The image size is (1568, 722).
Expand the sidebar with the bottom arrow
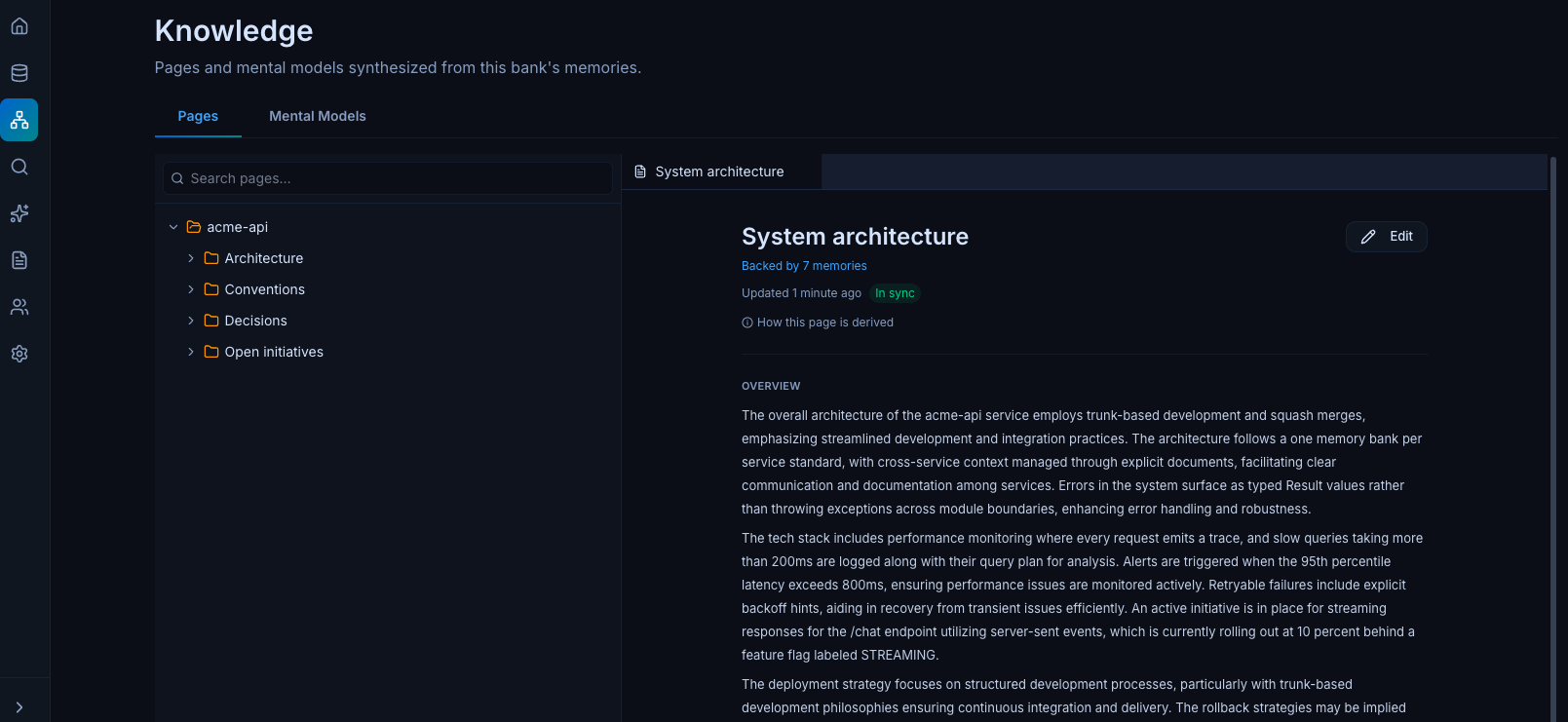coord(19,707)
